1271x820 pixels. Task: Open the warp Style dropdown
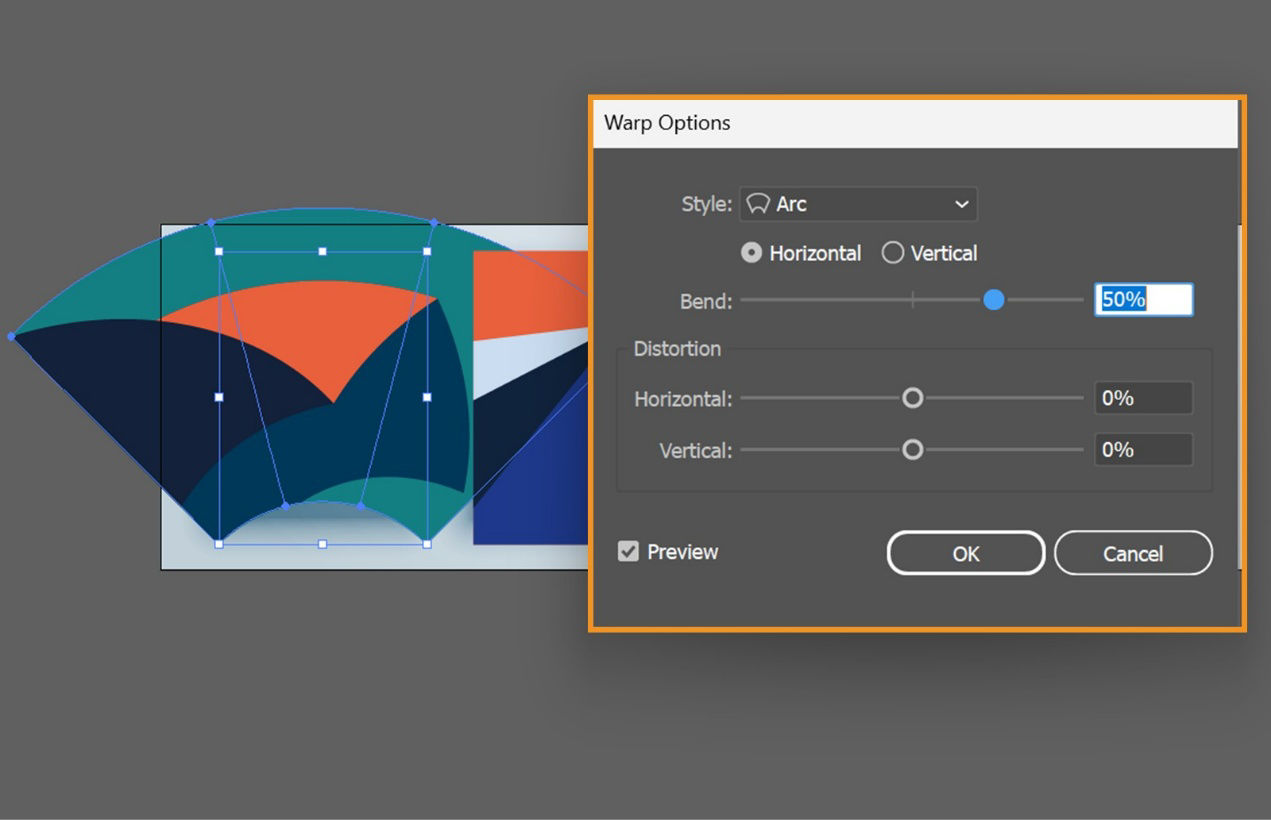tap(858, 204)
